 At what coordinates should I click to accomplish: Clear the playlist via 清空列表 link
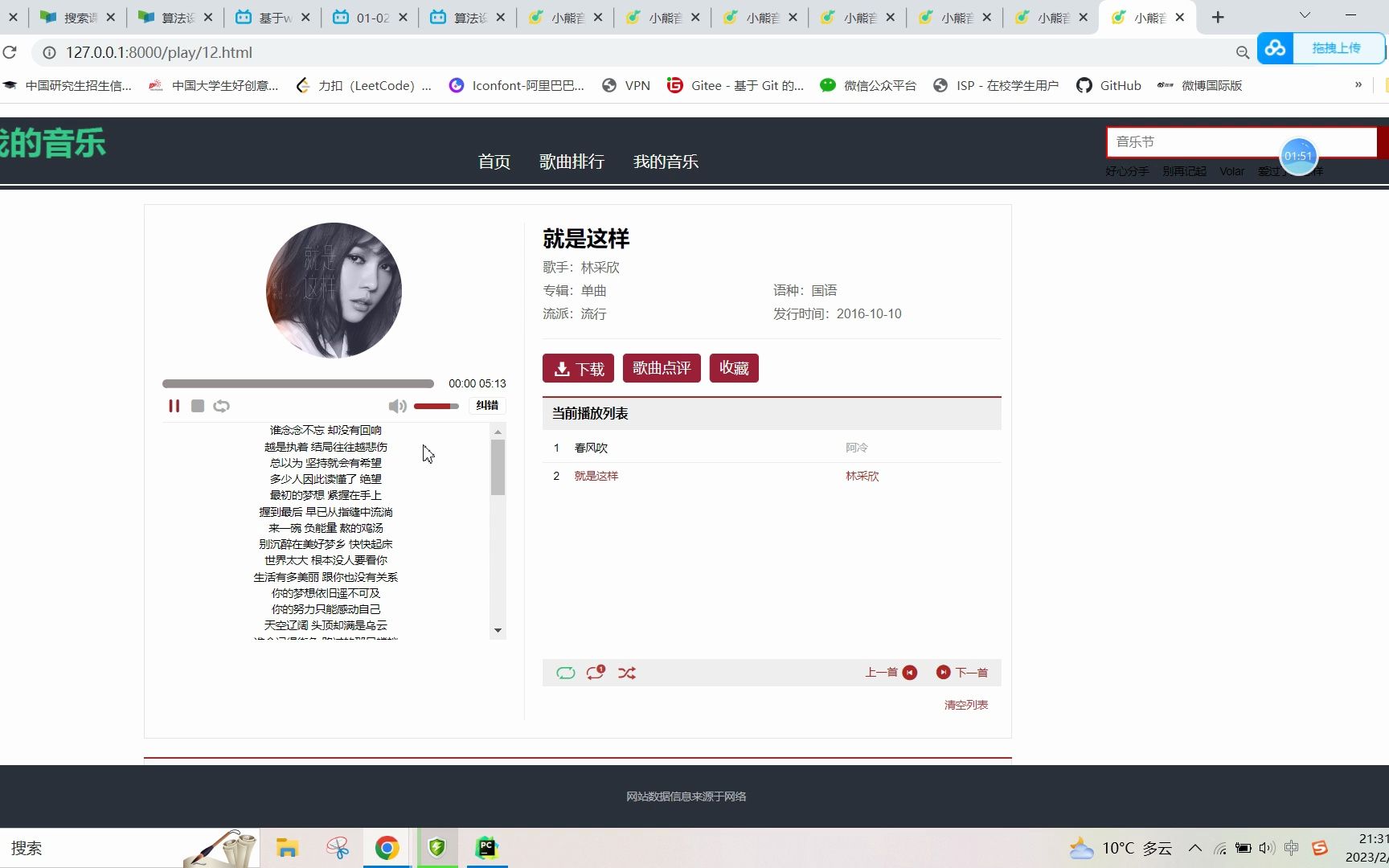[x=965, y=705]
